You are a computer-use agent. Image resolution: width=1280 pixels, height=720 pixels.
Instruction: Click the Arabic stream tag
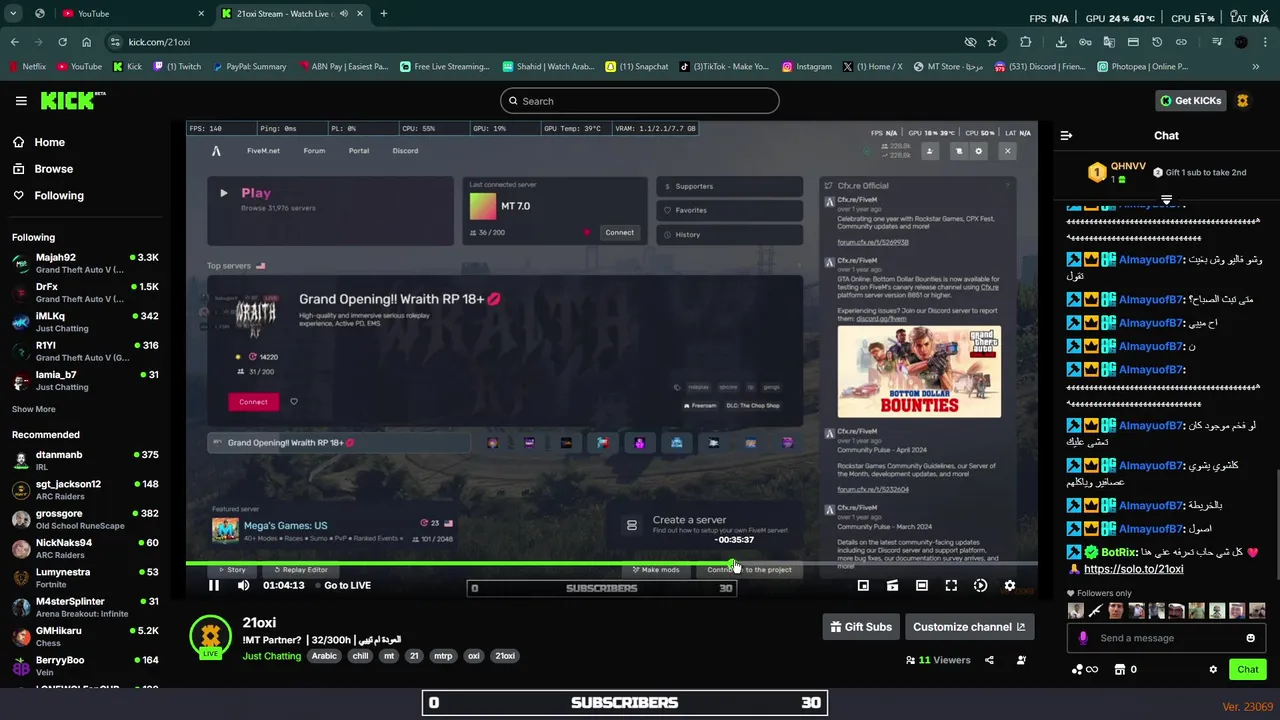point(324,656)
